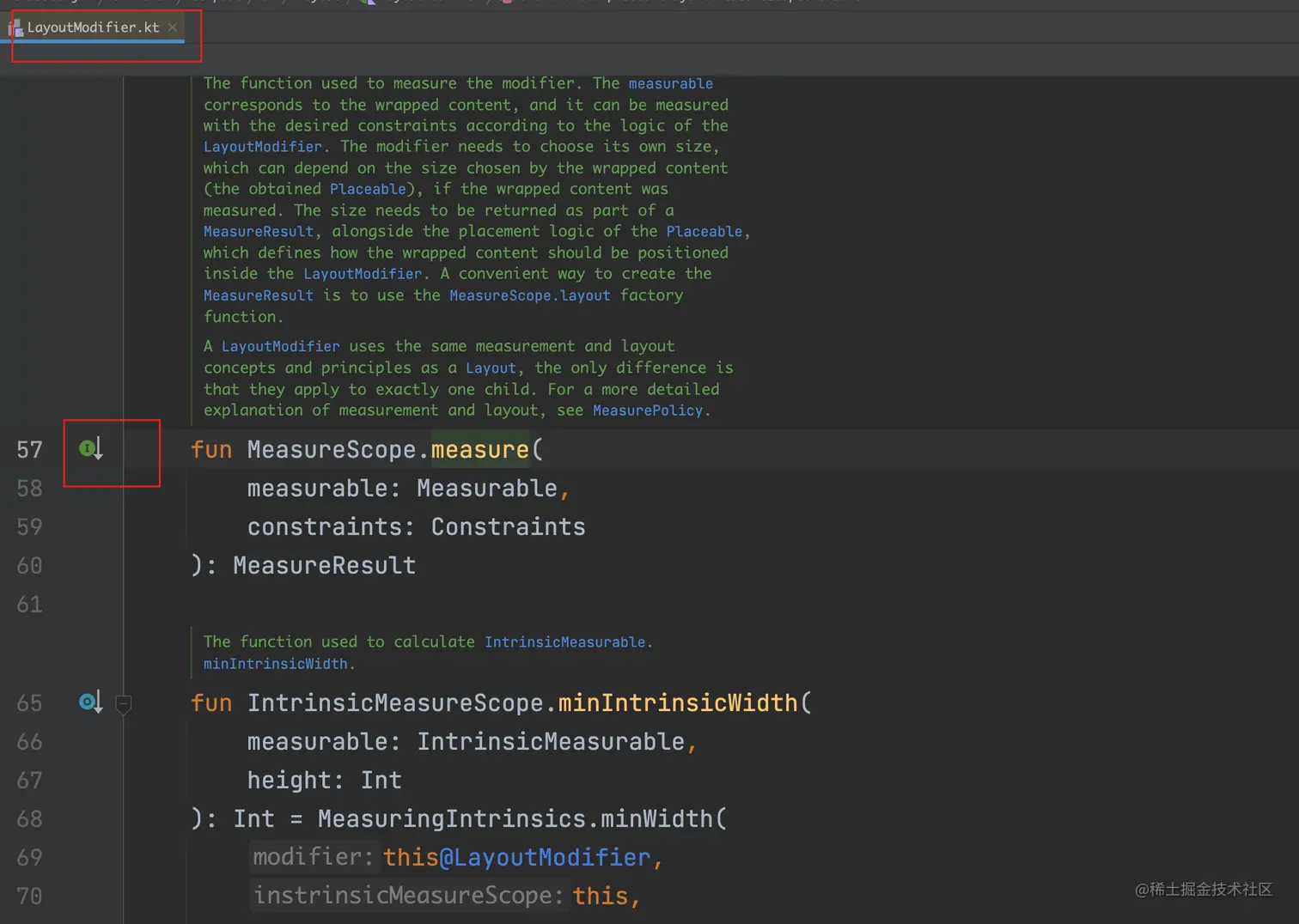The width and height of the screenshot is (1299, 924).
Task: Open Placeable link after 'logic of the'
Action: point(704,232)
